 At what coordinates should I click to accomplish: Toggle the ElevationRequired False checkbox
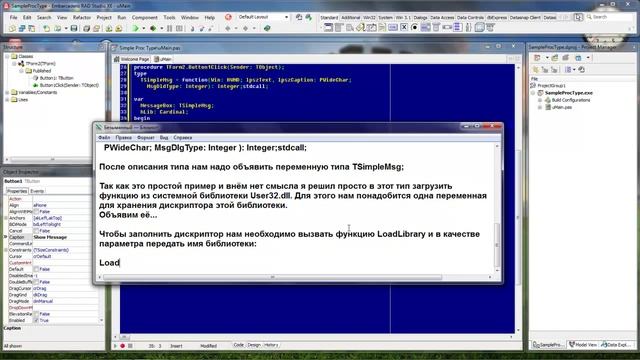[36, 314]
